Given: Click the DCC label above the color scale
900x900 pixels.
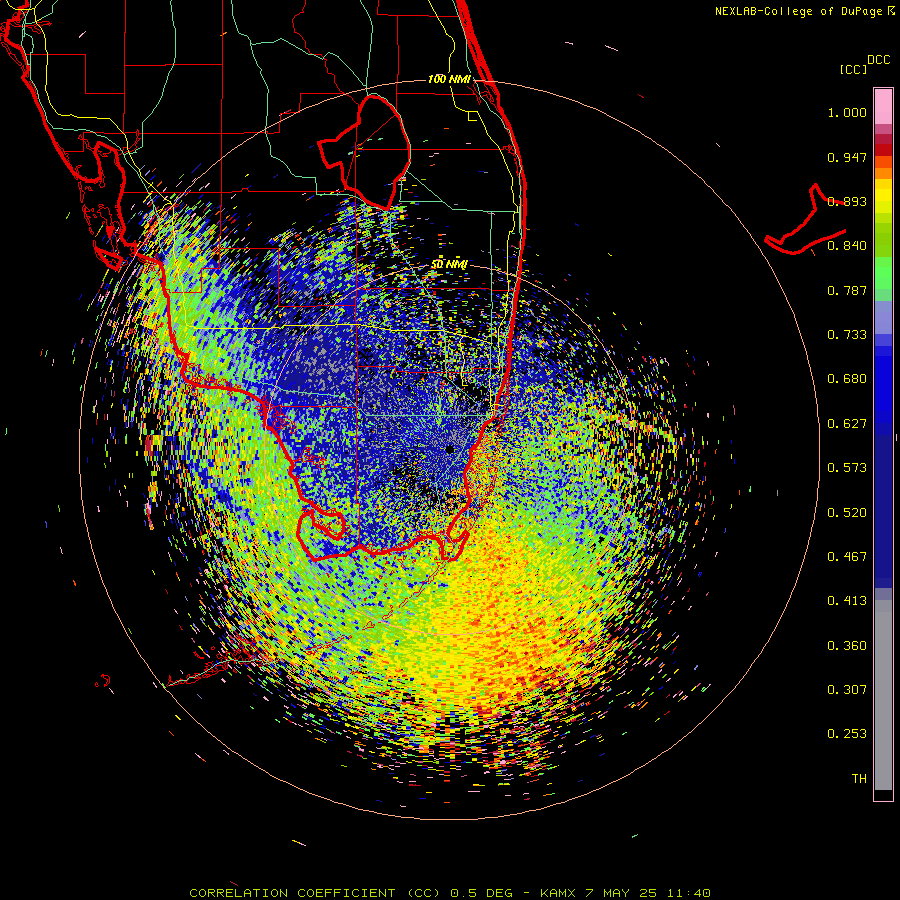Looking at the screenshot, I should pyautogui.click(x=878, y=60).
